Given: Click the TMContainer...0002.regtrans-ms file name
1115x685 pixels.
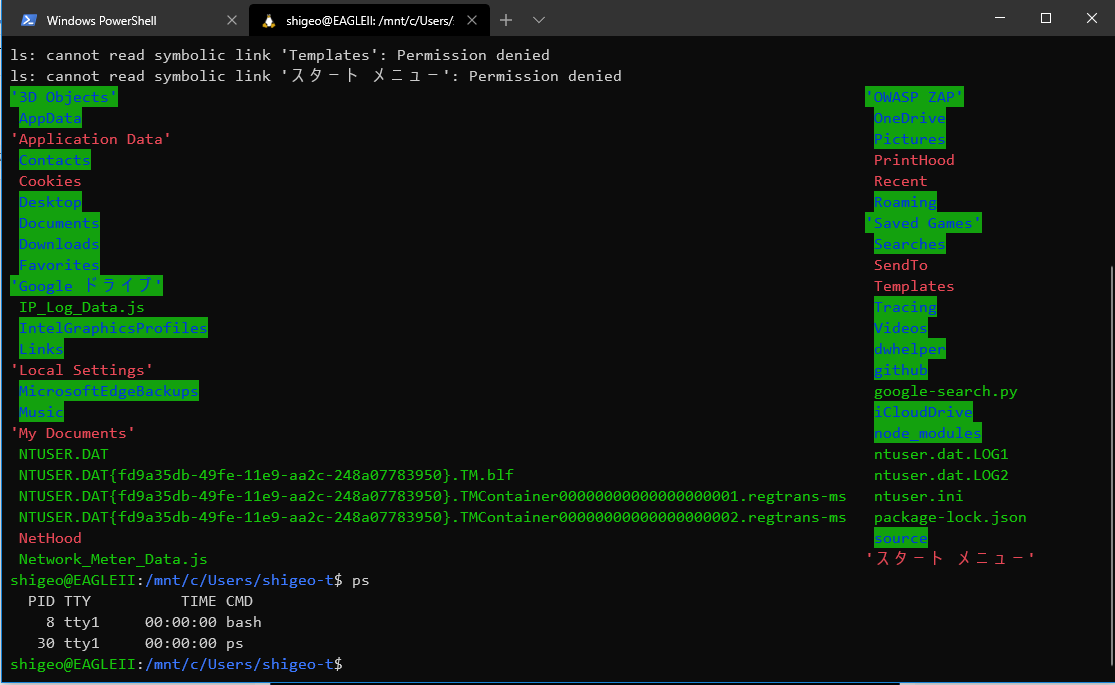Looking at the screenshot, I should tap(432, 517).
